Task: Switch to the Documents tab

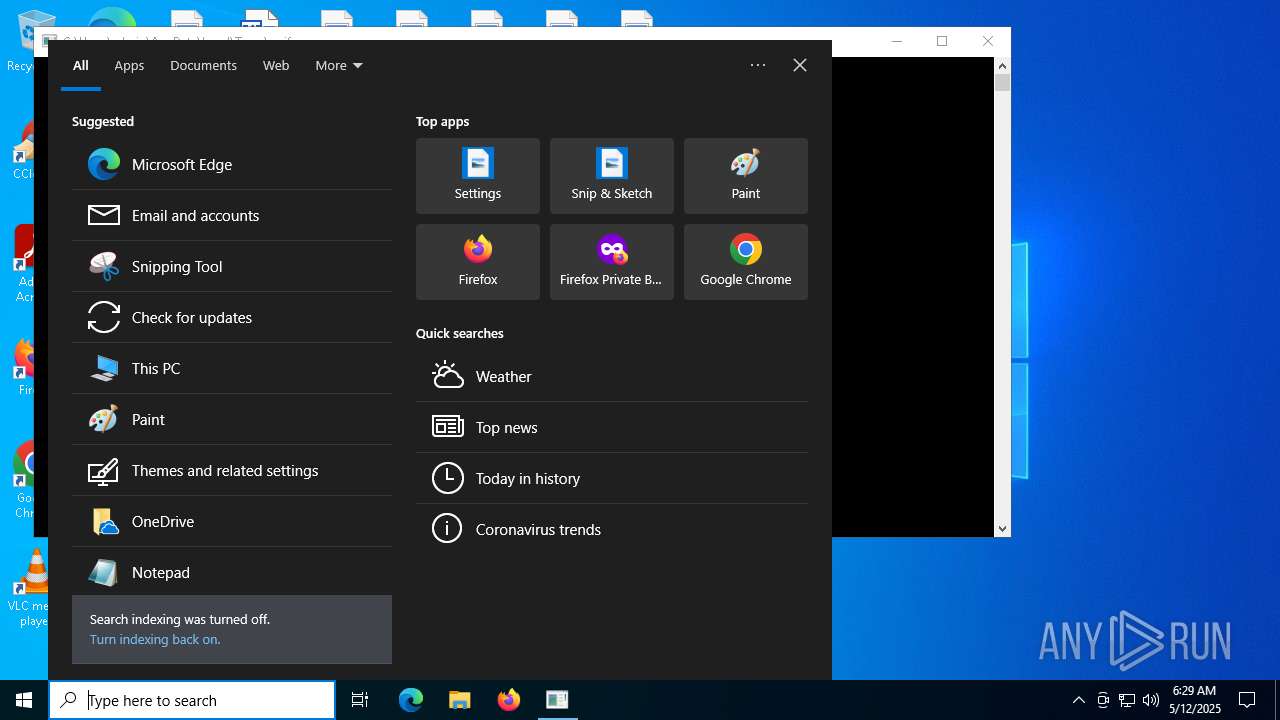Action: coord(203,65)
